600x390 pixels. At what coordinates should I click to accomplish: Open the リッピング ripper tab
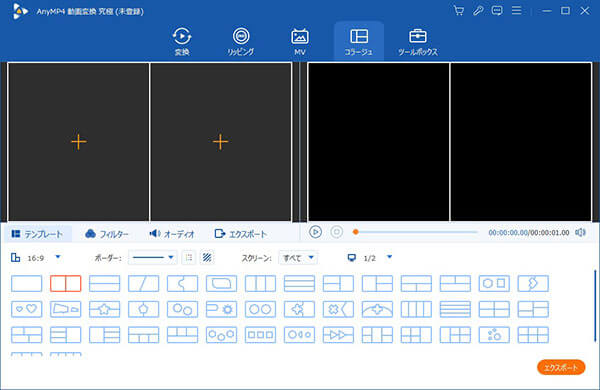[x=241, y=41]
